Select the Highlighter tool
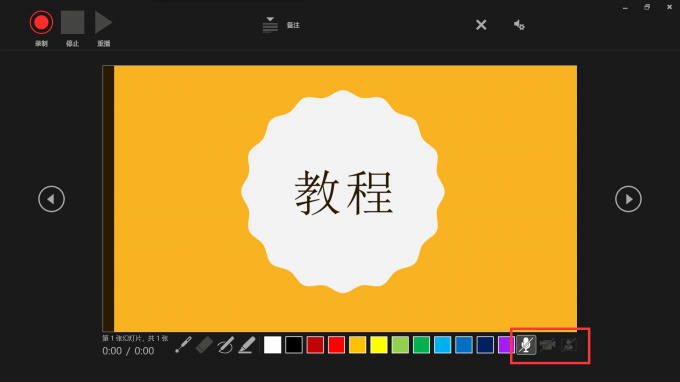Screen dimensions: 680x382 [247, 345]
